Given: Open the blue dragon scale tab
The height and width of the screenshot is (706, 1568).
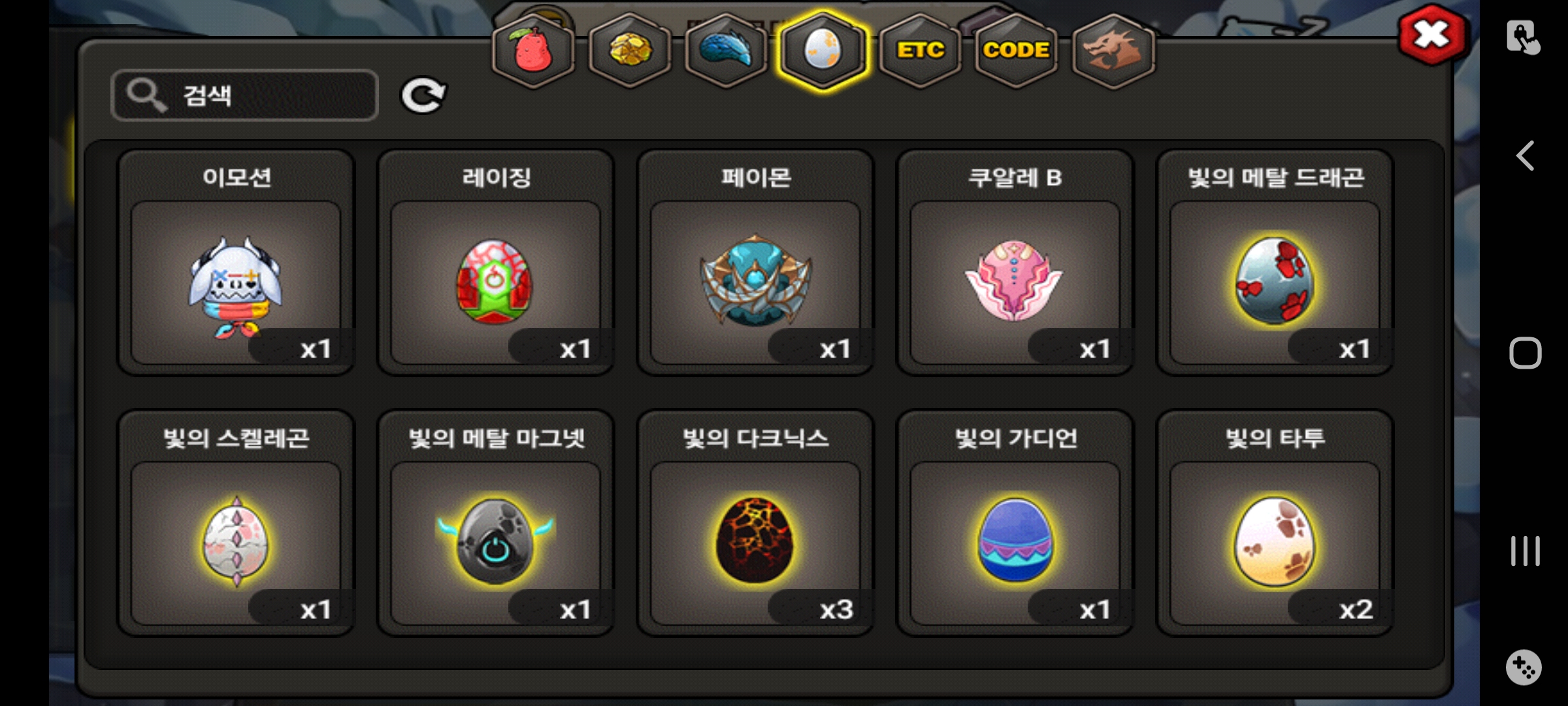Looking at the screenshot, I should (x=726, y=50).
